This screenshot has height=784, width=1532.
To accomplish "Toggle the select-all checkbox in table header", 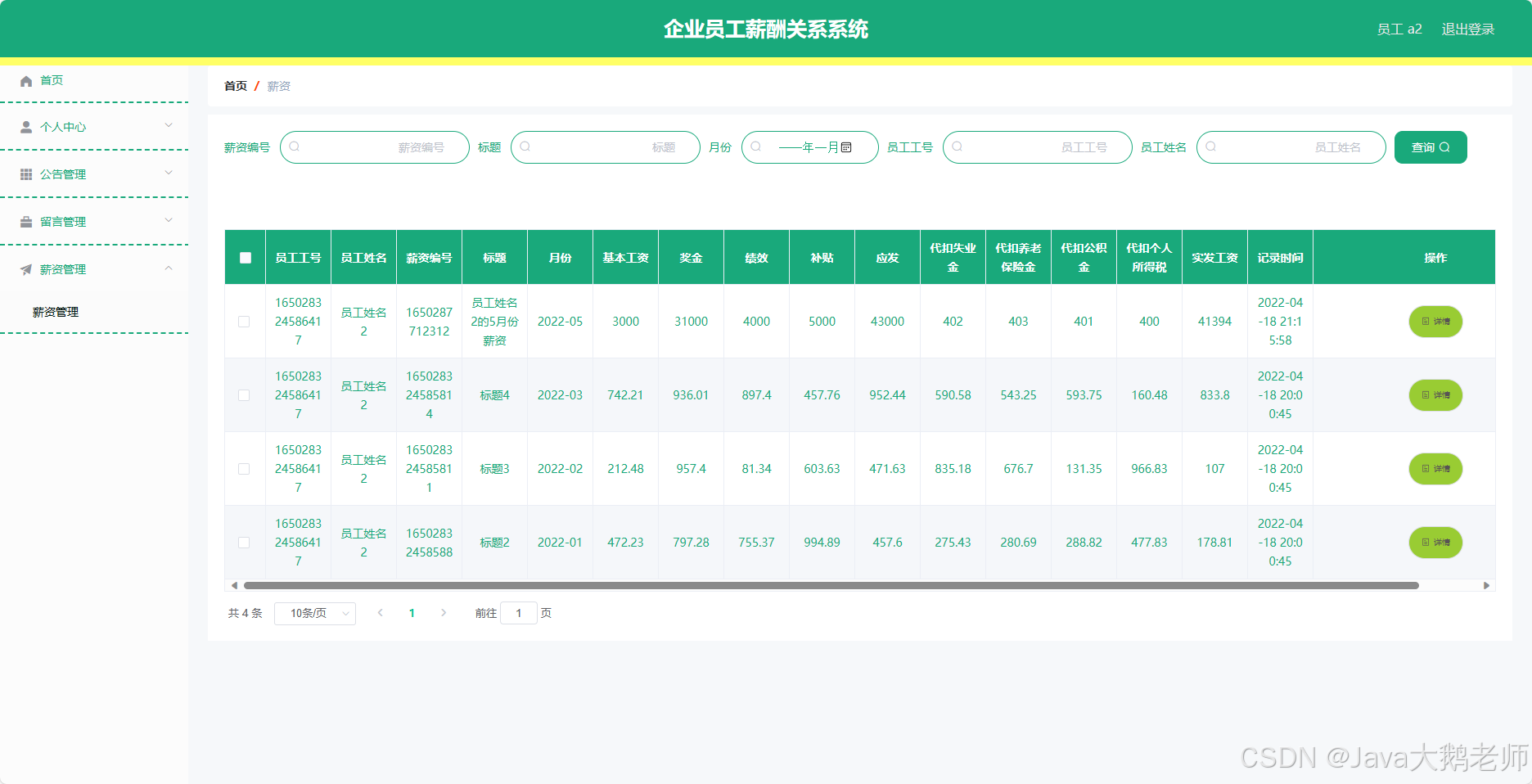I will (244, 257).
